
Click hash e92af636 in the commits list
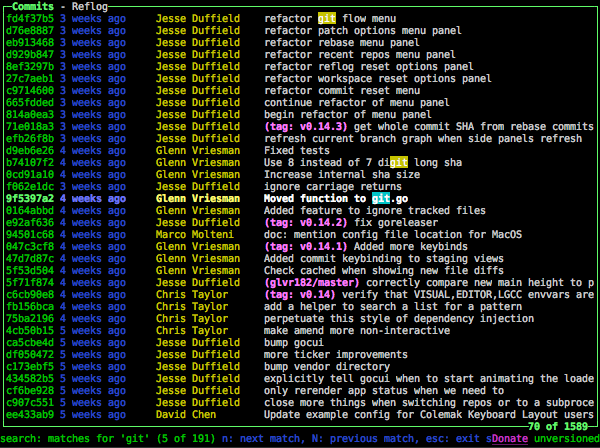pos(30,222)
